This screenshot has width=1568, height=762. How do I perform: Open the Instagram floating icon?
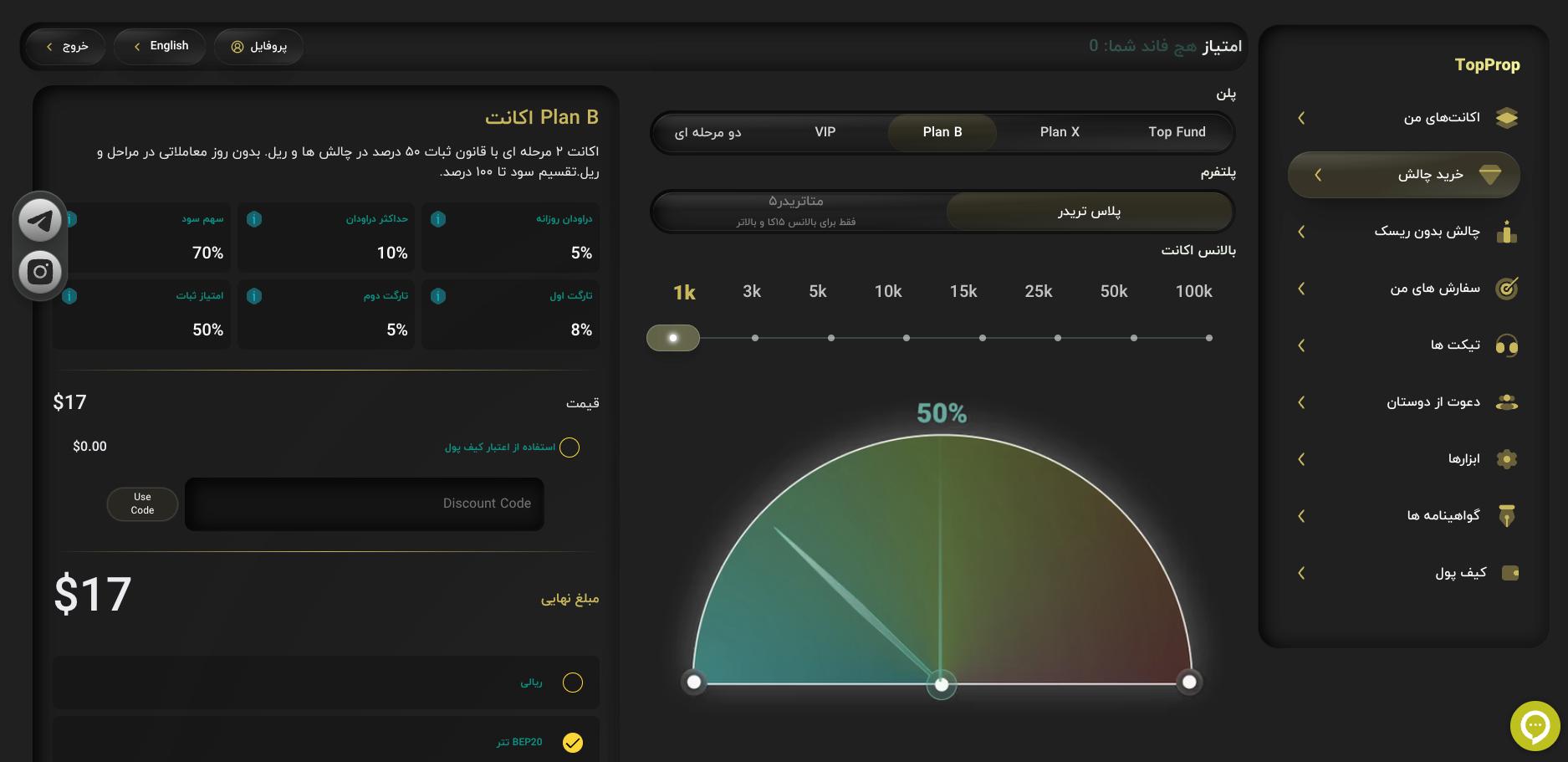40,272
